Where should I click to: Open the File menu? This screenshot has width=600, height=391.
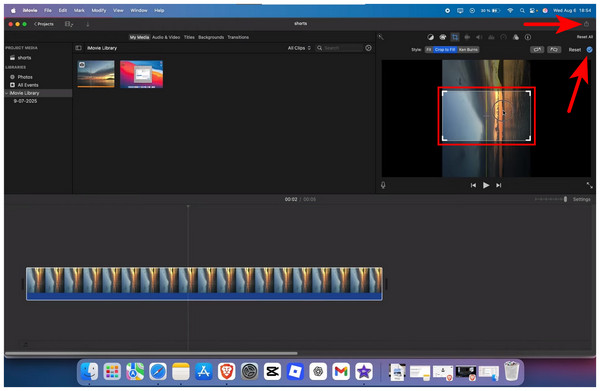[x=48, y=10]
